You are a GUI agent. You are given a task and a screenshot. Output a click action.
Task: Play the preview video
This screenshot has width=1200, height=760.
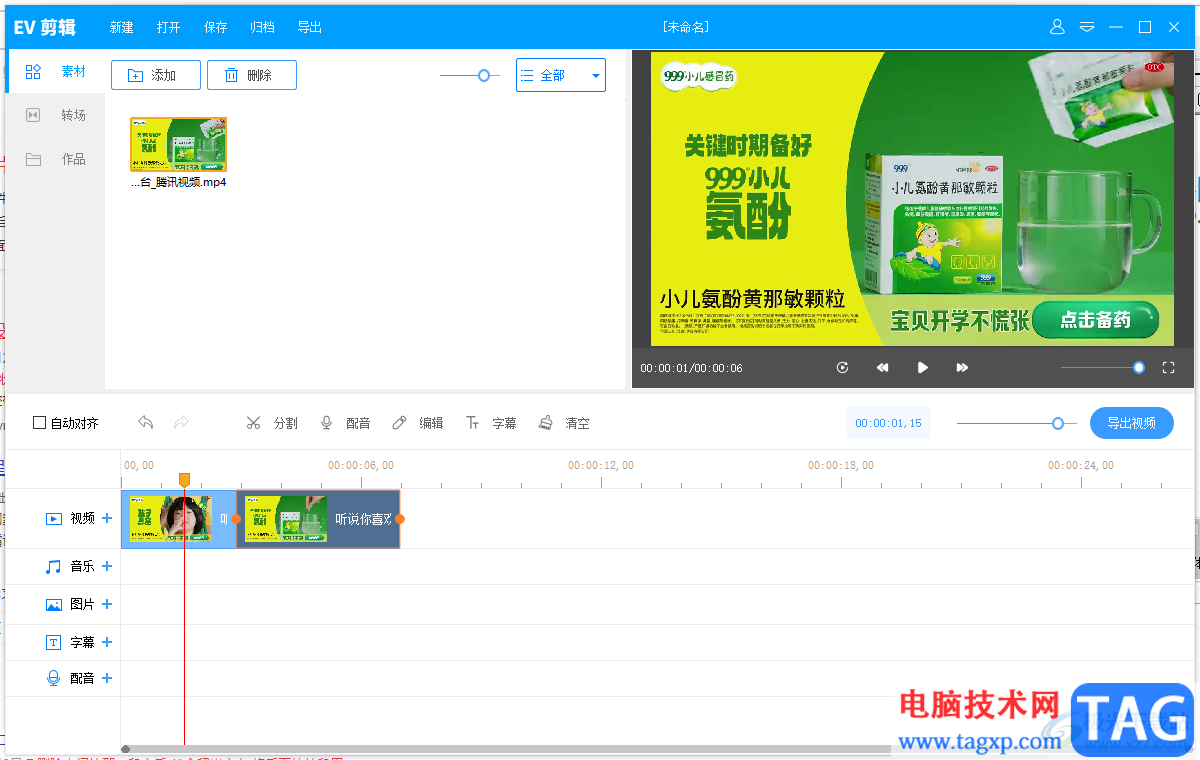(923, 368)
